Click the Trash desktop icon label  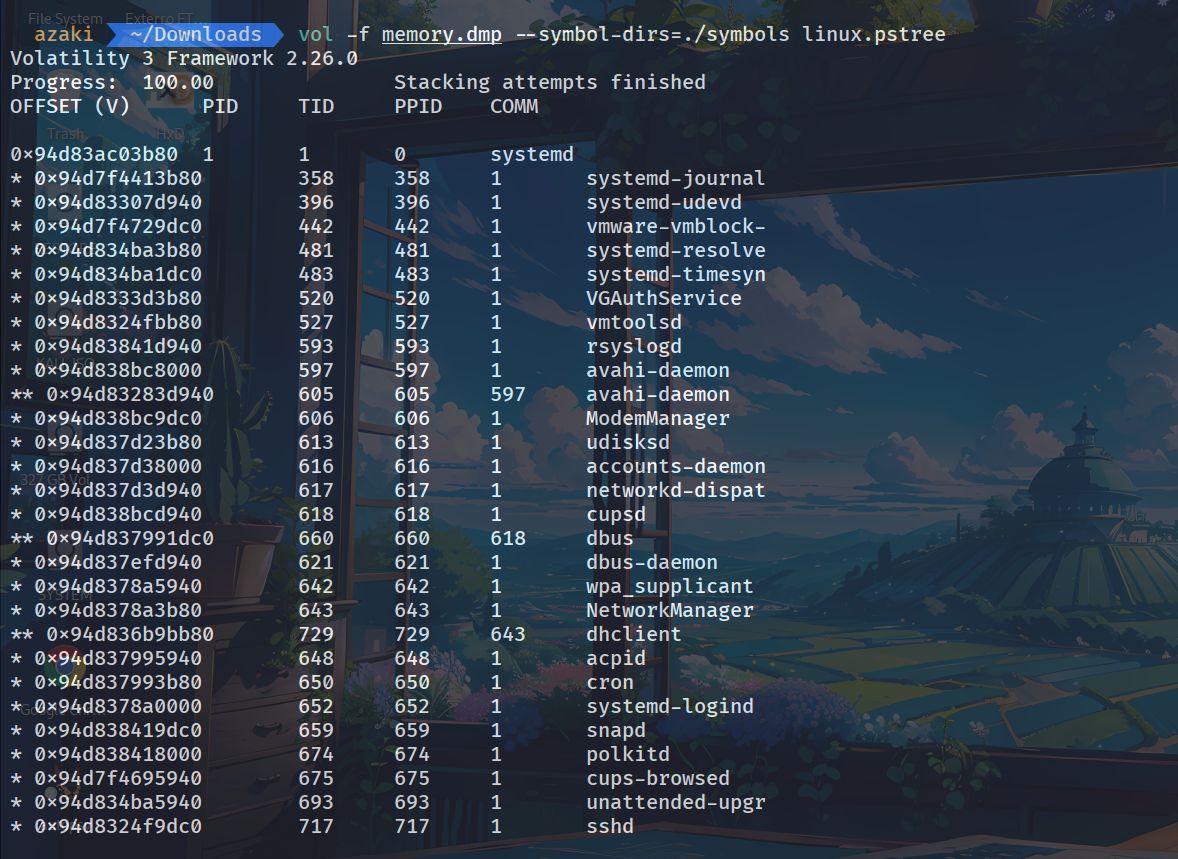pos(66,134)
